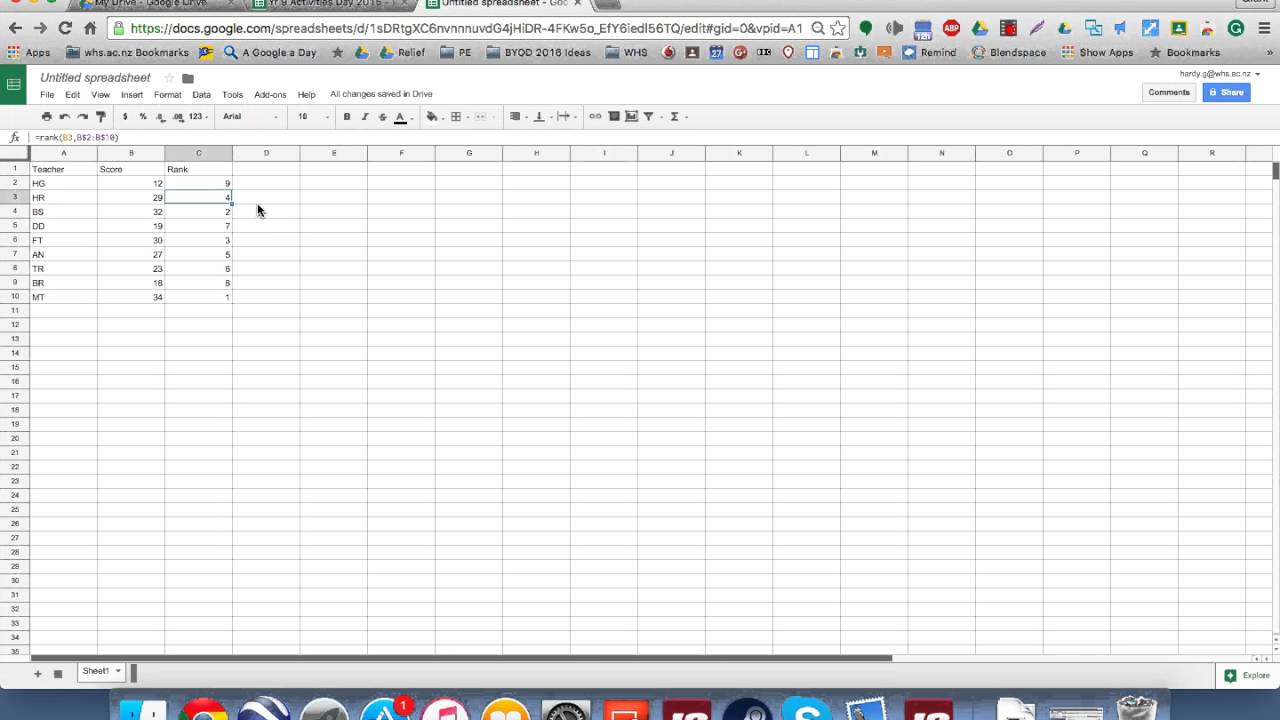Click the Add sheet plus icon

tap(38, 674)
